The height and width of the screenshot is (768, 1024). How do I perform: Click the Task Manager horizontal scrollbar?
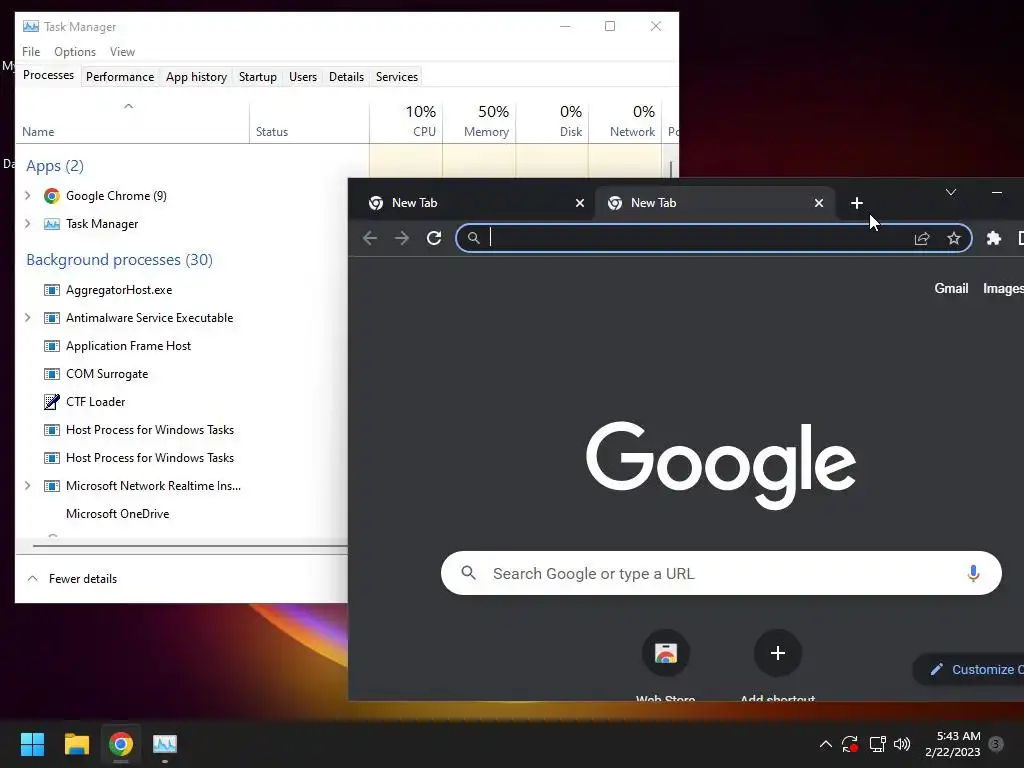pos(189,545)
